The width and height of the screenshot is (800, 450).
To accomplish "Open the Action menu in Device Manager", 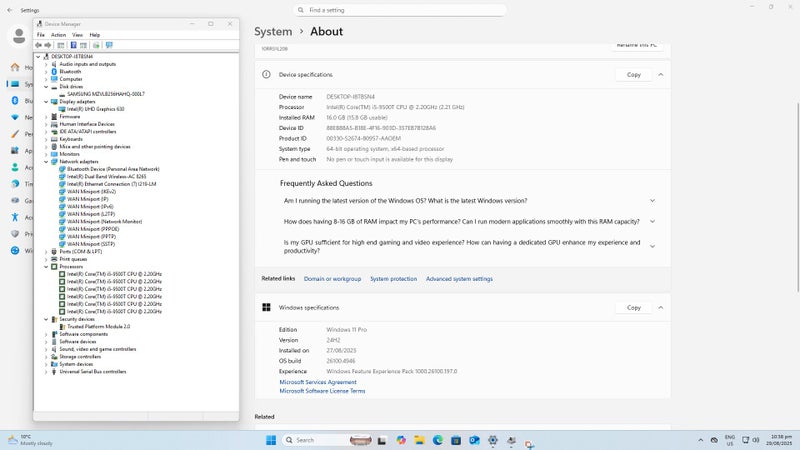I will point(58,35).
